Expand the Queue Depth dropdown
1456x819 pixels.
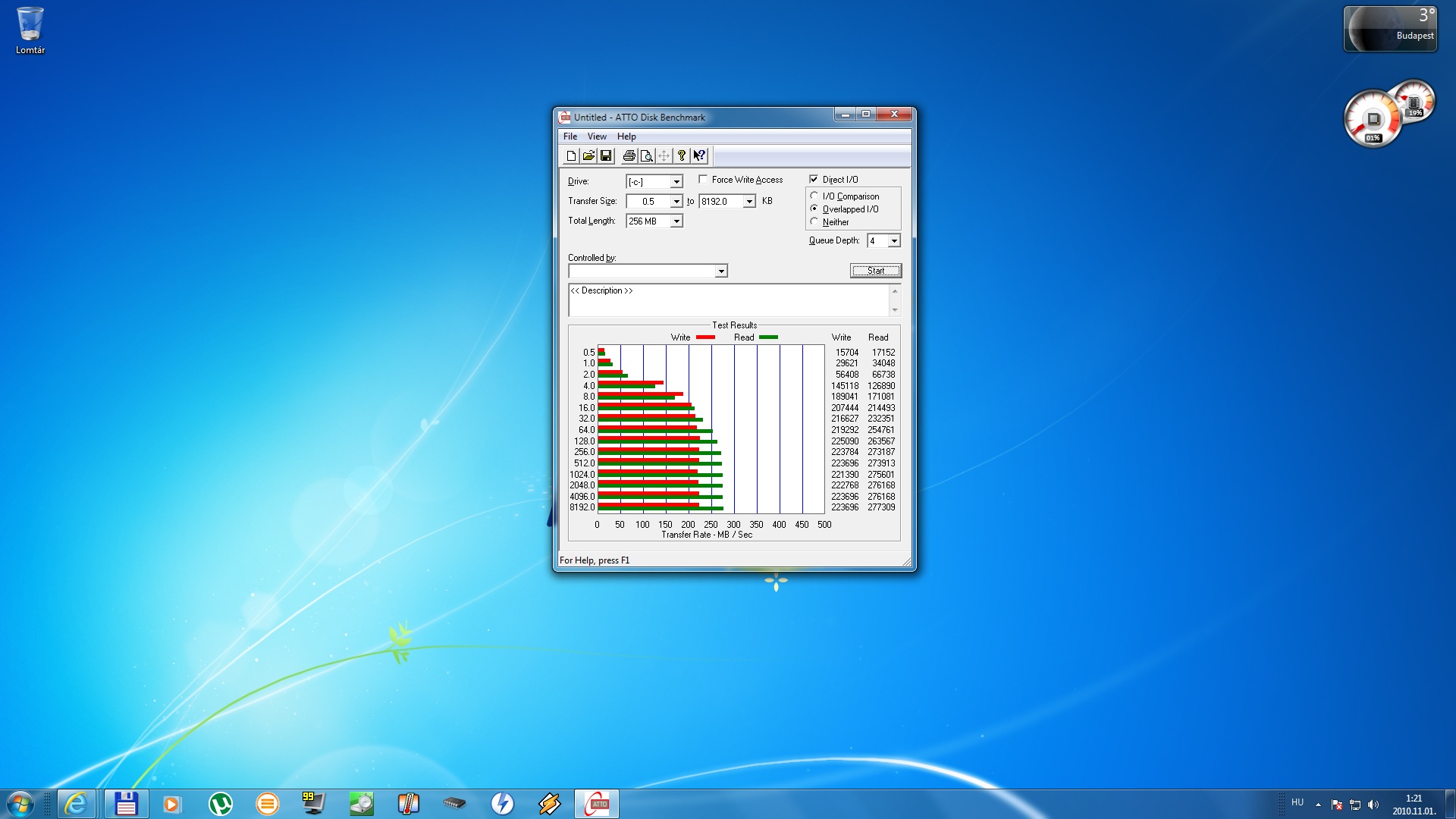[894, 241]
